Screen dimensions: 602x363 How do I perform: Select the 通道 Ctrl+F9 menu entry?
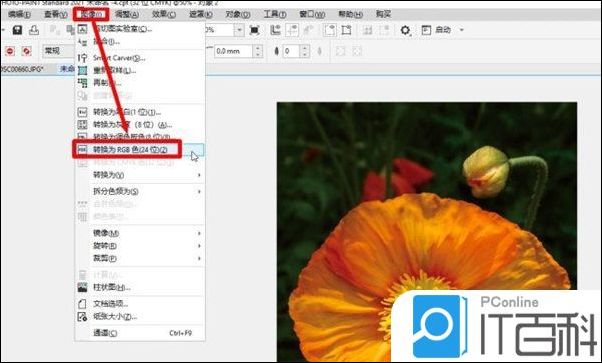pos(140,333)
